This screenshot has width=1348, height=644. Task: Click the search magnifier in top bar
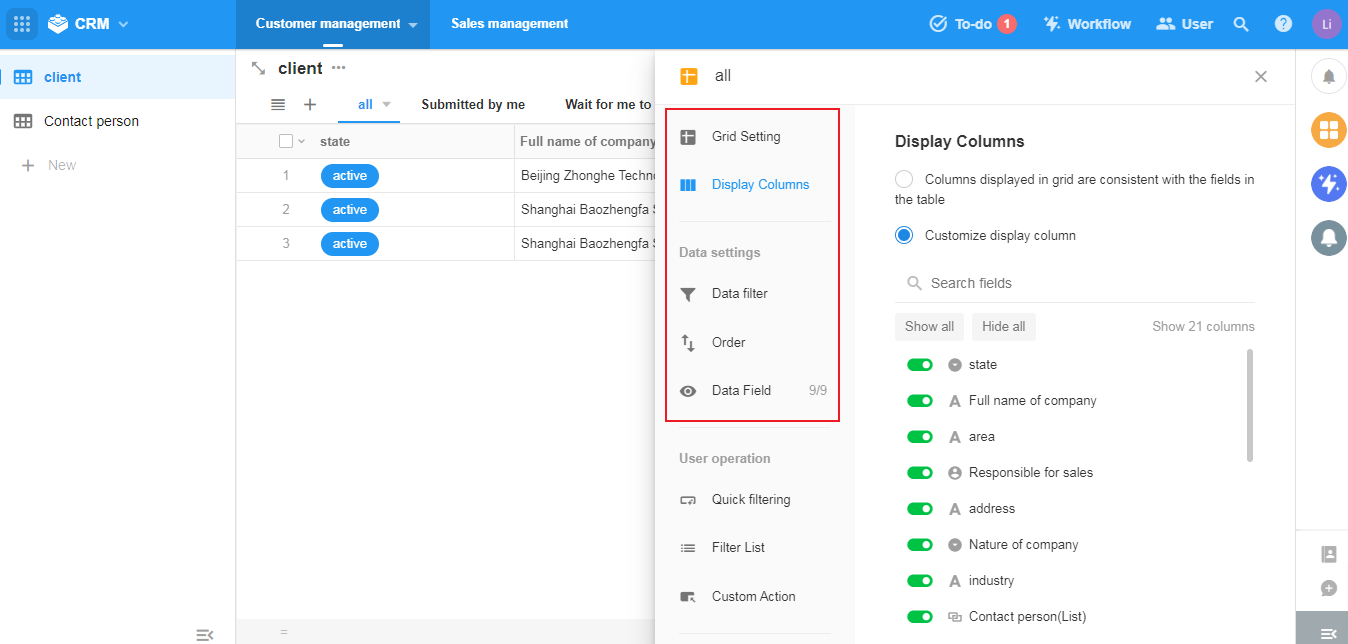point(1241,24)
